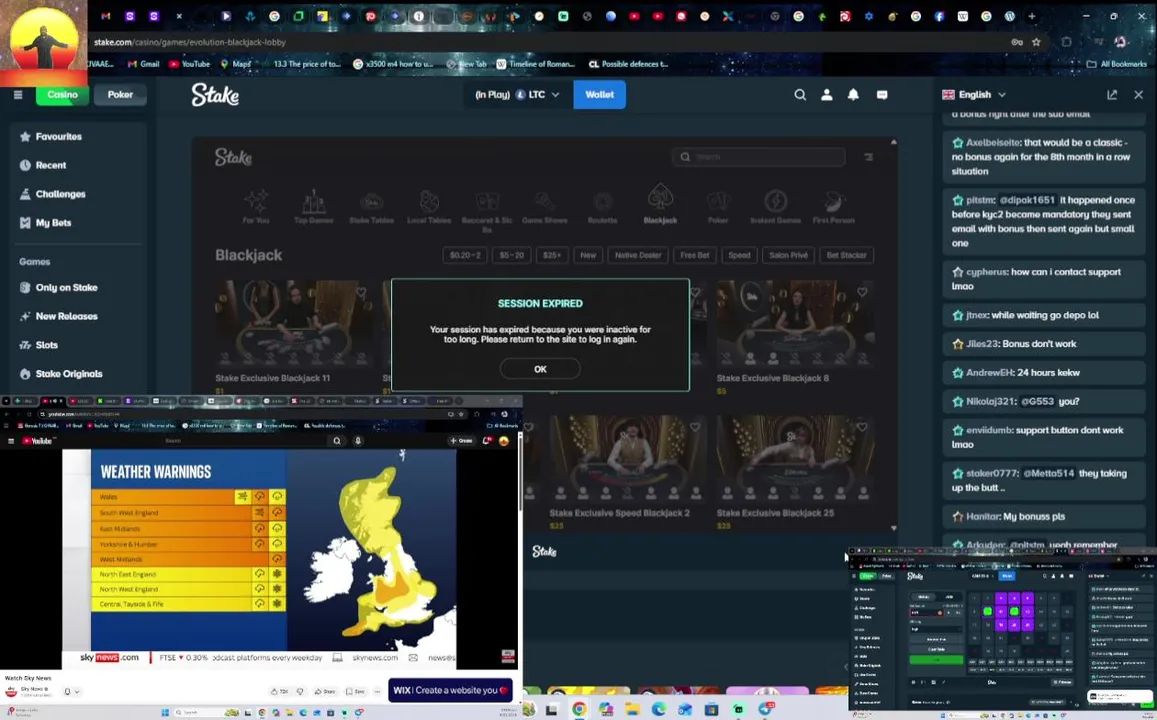Toggle the Free Bet filter

click(694, 255)
